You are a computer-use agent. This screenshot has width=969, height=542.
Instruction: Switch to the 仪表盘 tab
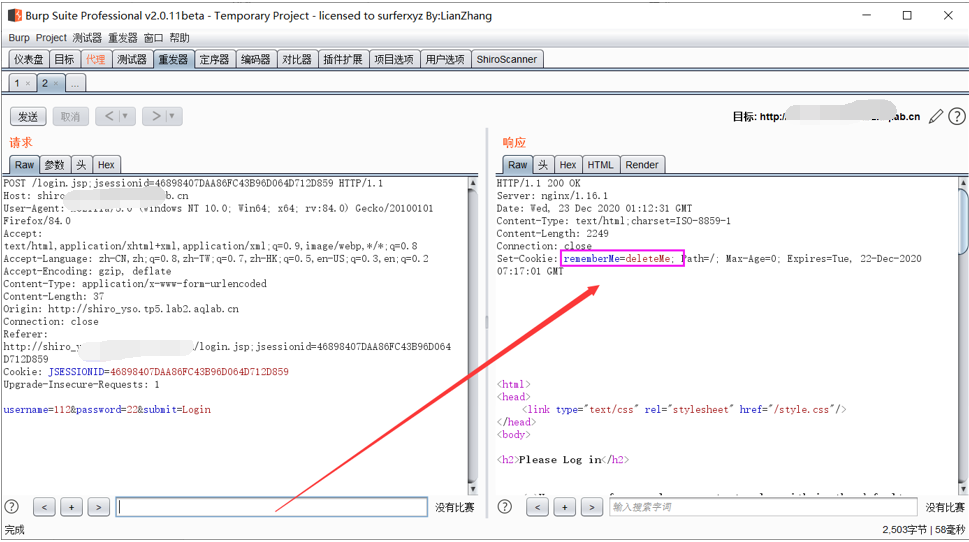point(29,59)
